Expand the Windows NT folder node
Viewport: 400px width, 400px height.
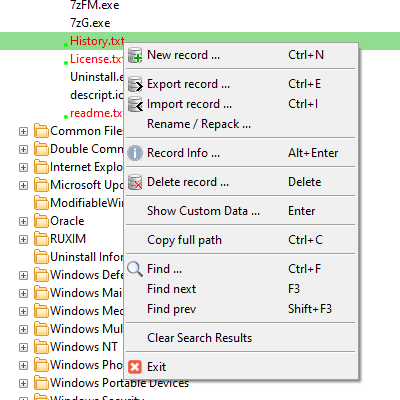tap(23, 347)
